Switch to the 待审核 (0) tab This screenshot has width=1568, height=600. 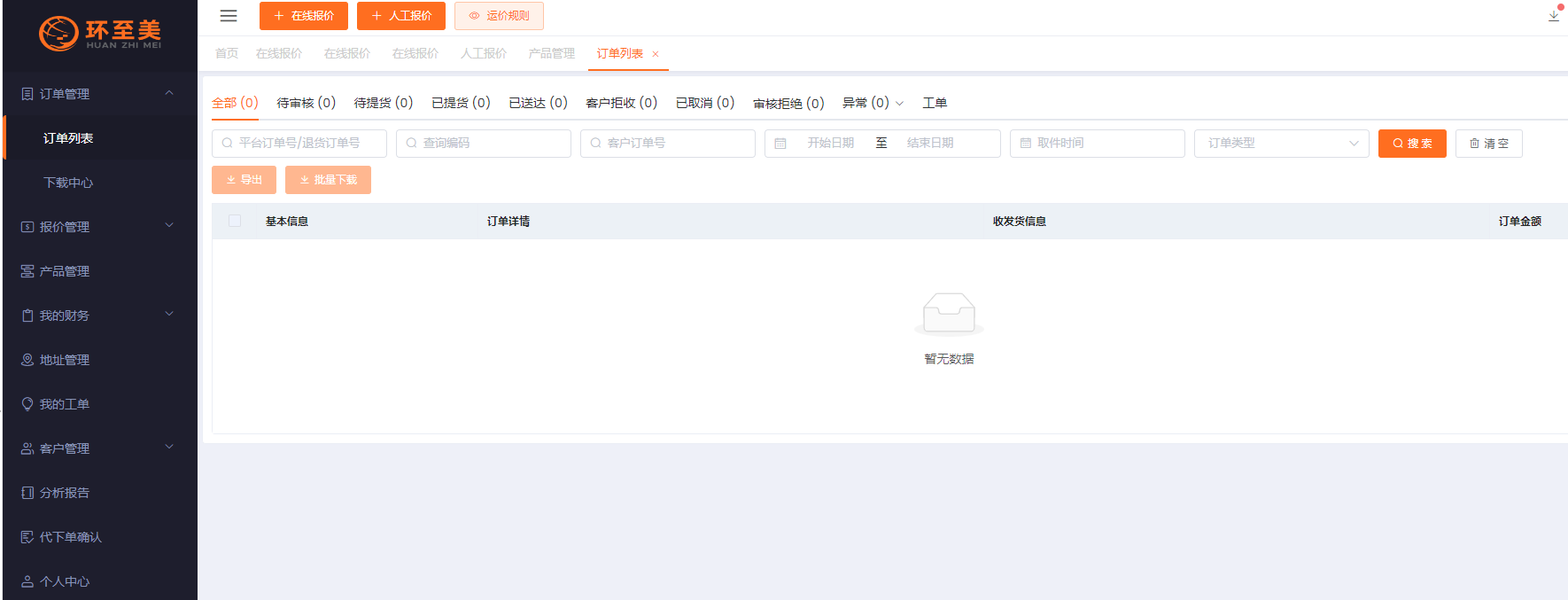[306, 103]
